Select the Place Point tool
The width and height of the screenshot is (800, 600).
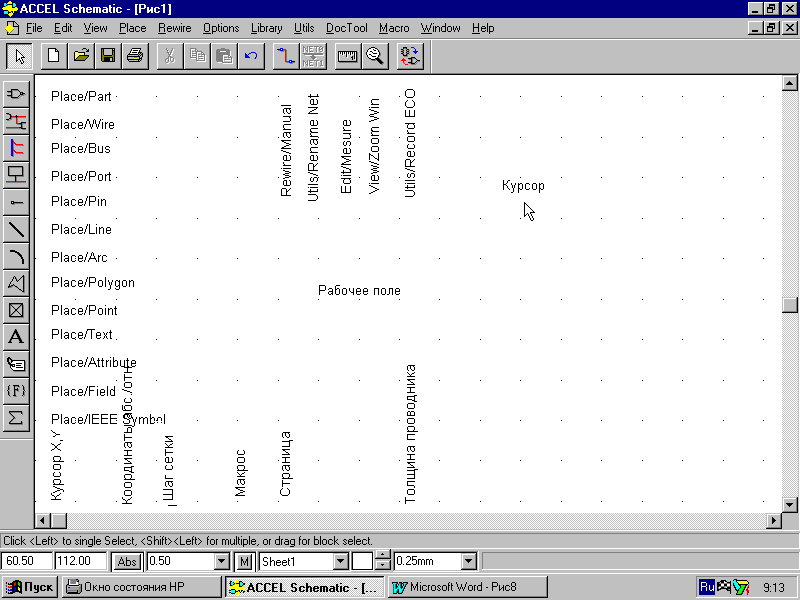[x=16, y=310]
